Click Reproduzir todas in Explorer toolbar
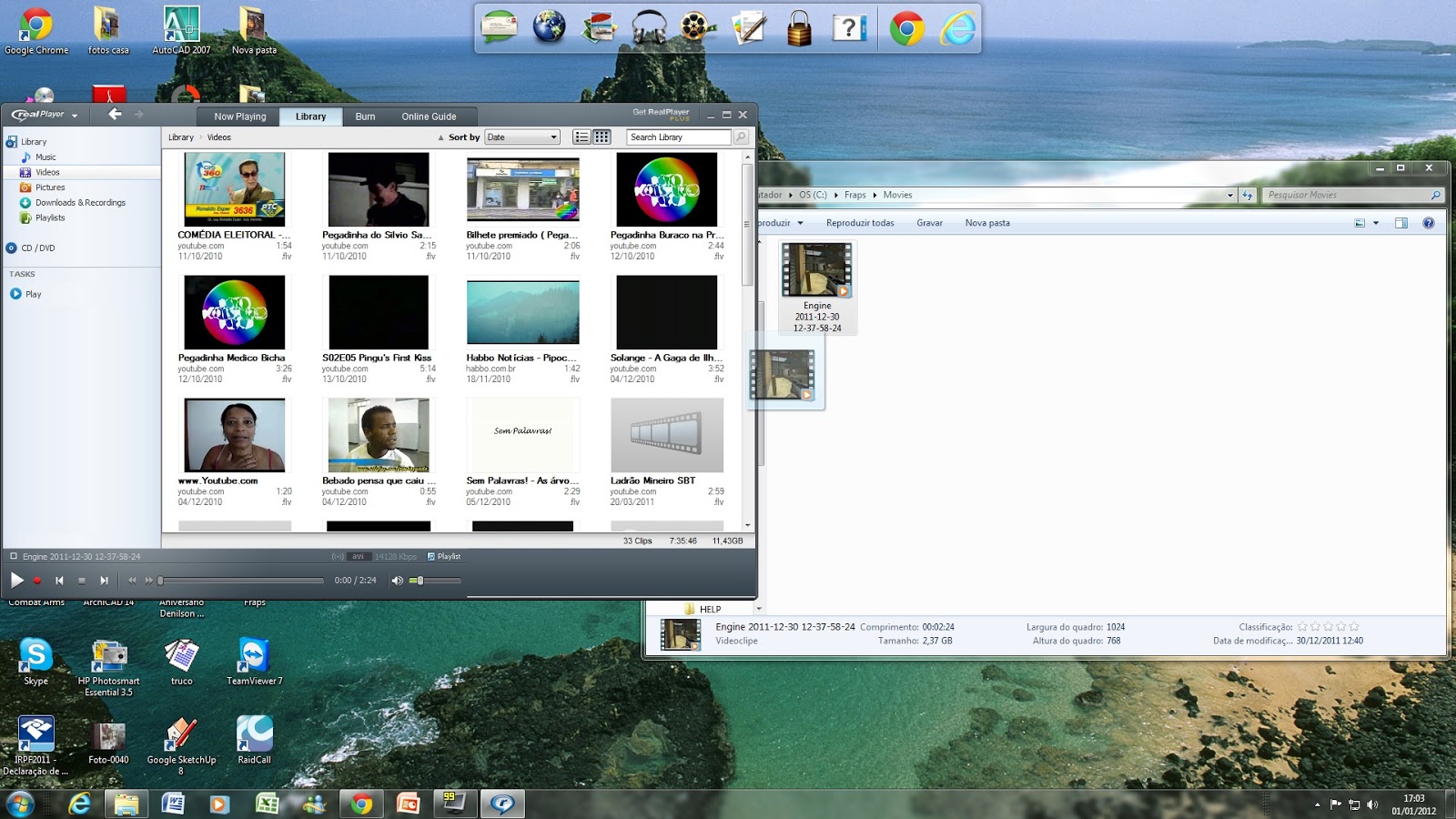Screen dimensions: 1456x819 pos(860,223)
